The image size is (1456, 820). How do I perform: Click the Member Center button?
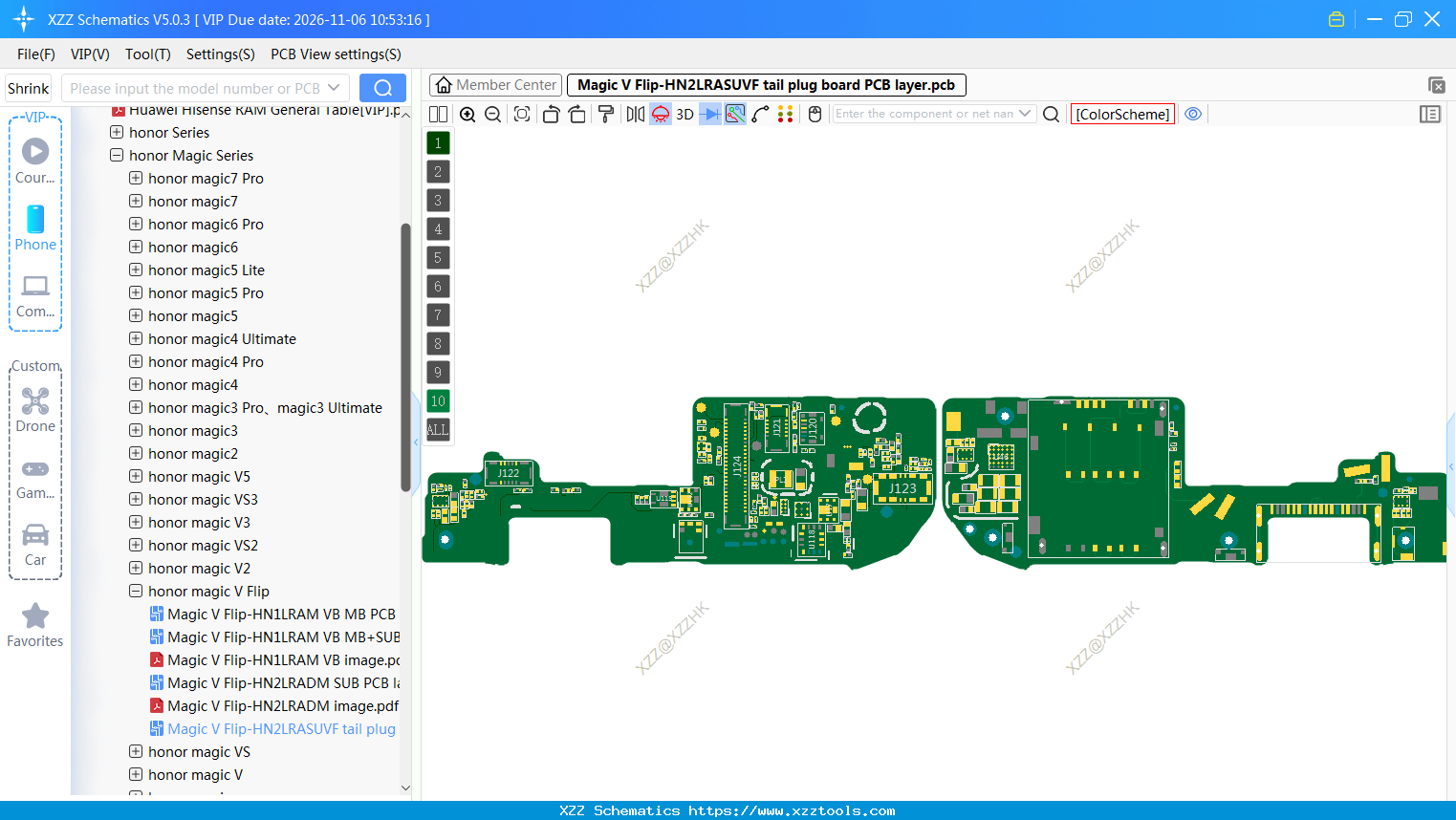click(495, 84)
